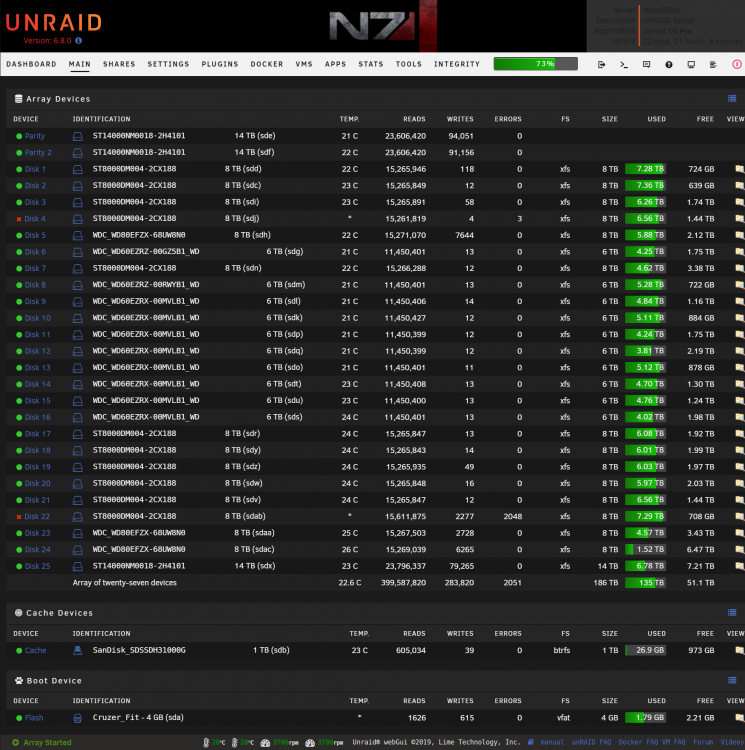Click the drive icon for Disk 22
Screen dimensions: 745x750
(x=77, y=517)
